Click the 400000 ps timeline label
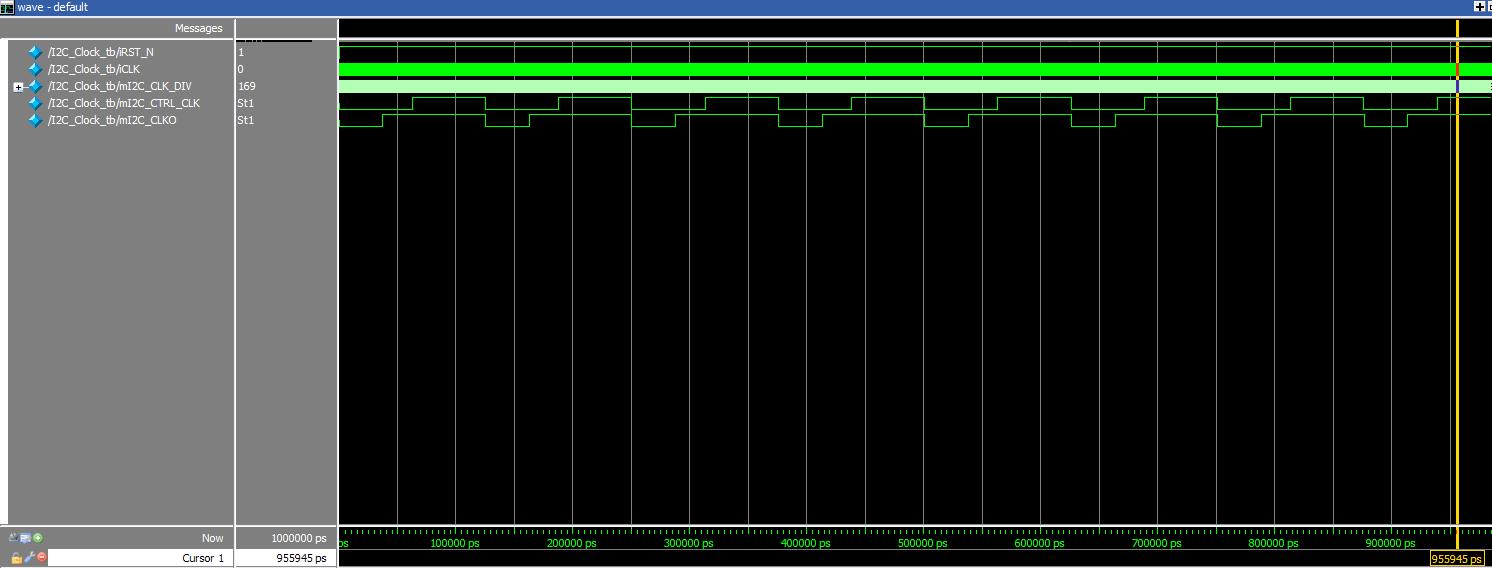This screenshot has height=568, width=1492. pyautogui.click(x=806, y=543)
